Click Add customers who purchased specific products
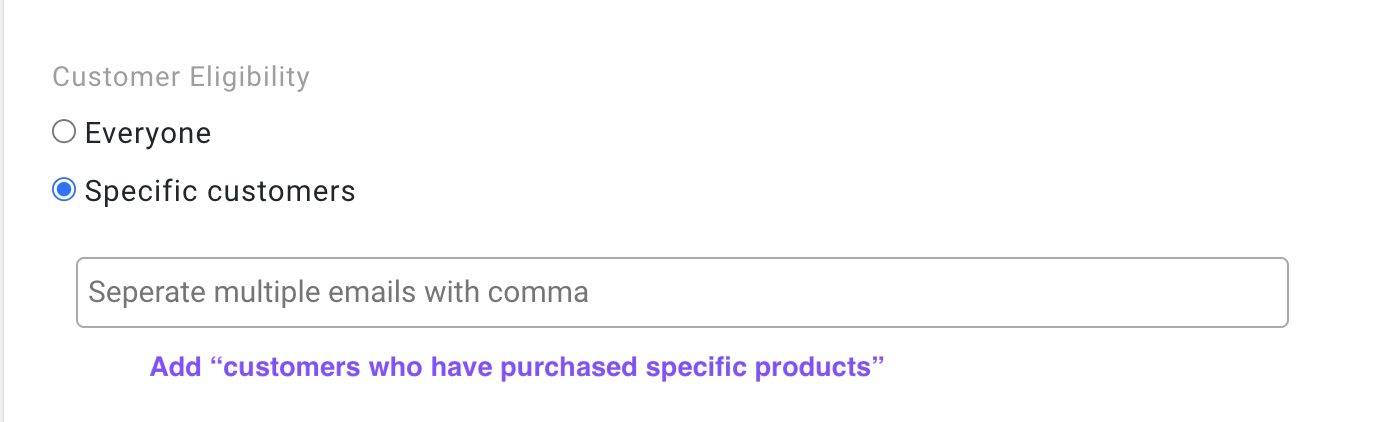Screen dimensions: 1378x422 coord(517,367)
